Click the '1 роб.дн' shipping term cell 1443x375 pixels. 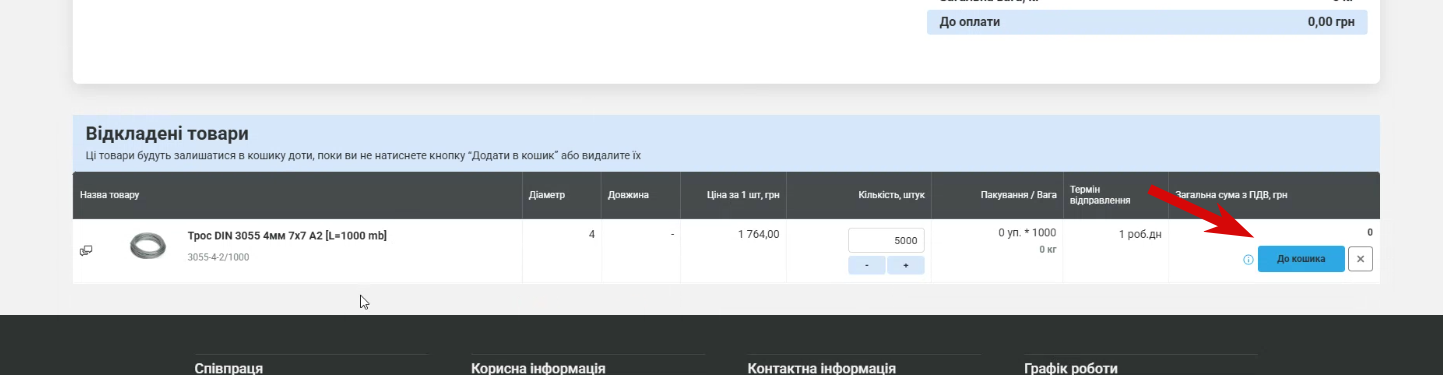[1140, 234]
